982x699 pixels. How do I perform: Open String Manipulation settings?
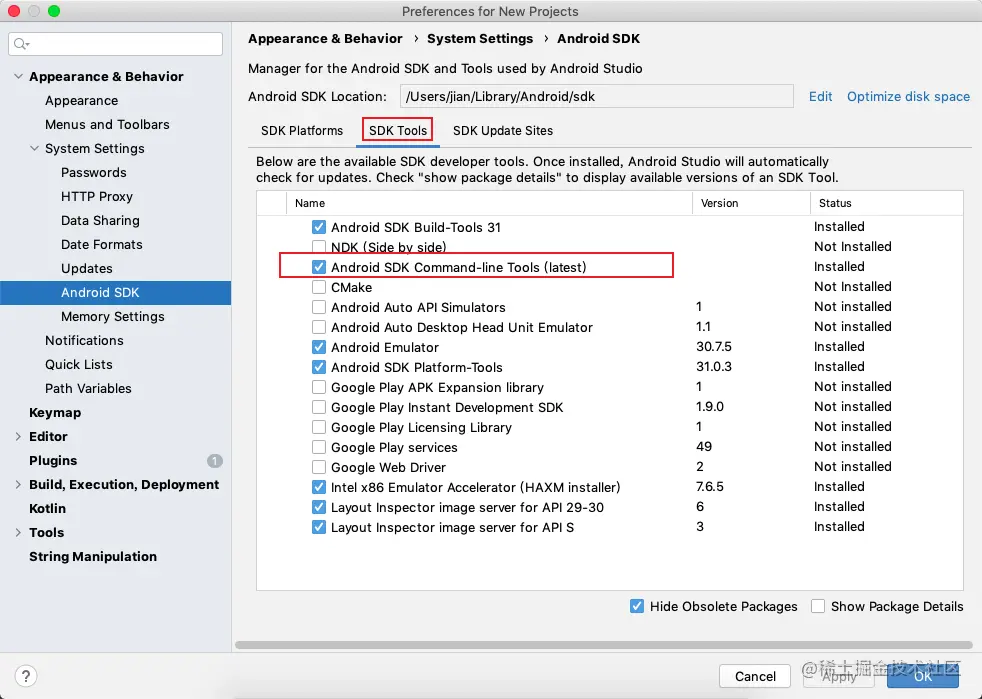coord(93,557)
